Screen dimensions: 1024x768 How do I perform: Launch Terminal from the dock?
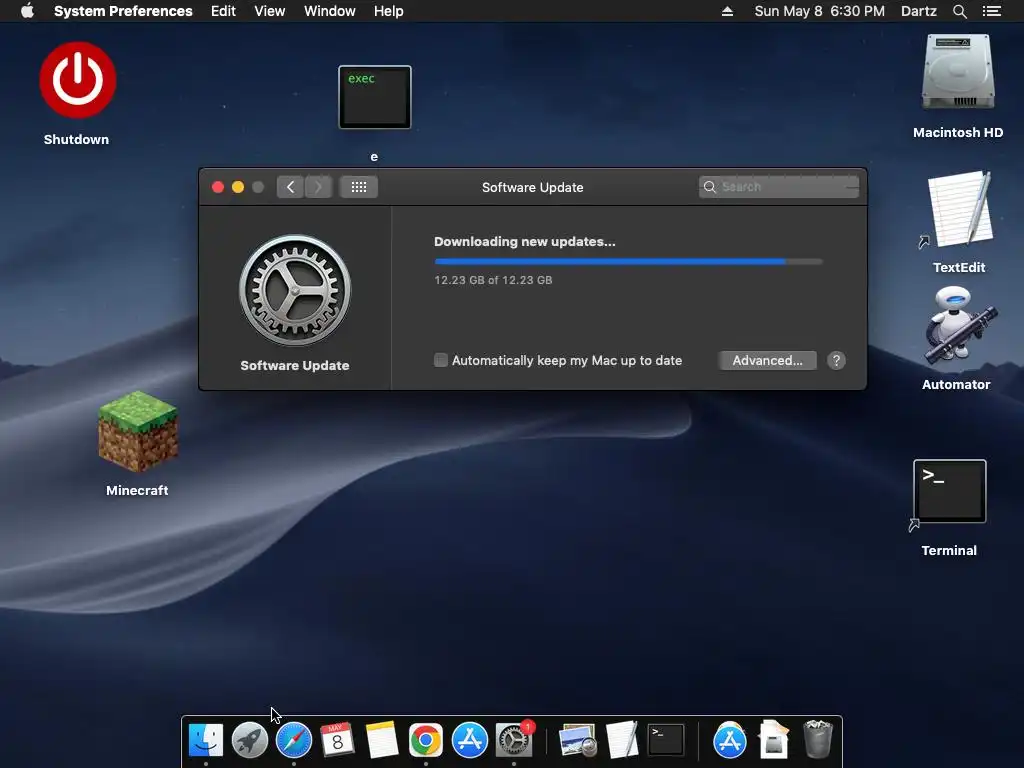click(665, 741)
